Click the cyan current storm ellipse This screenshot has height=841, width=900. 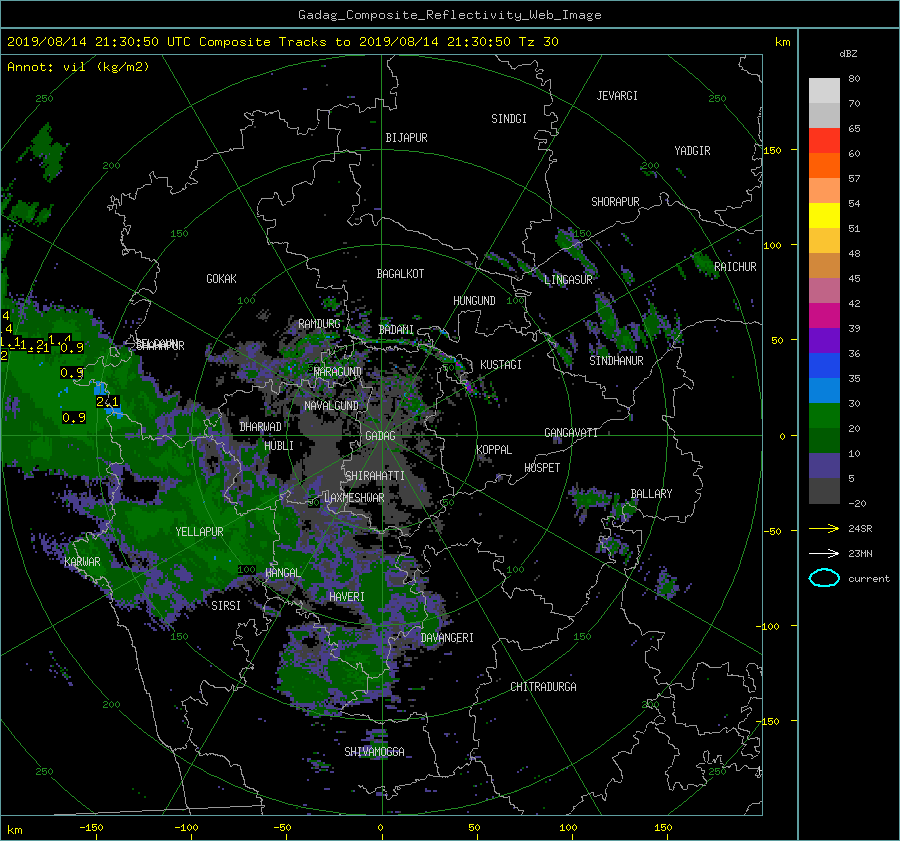824,578
